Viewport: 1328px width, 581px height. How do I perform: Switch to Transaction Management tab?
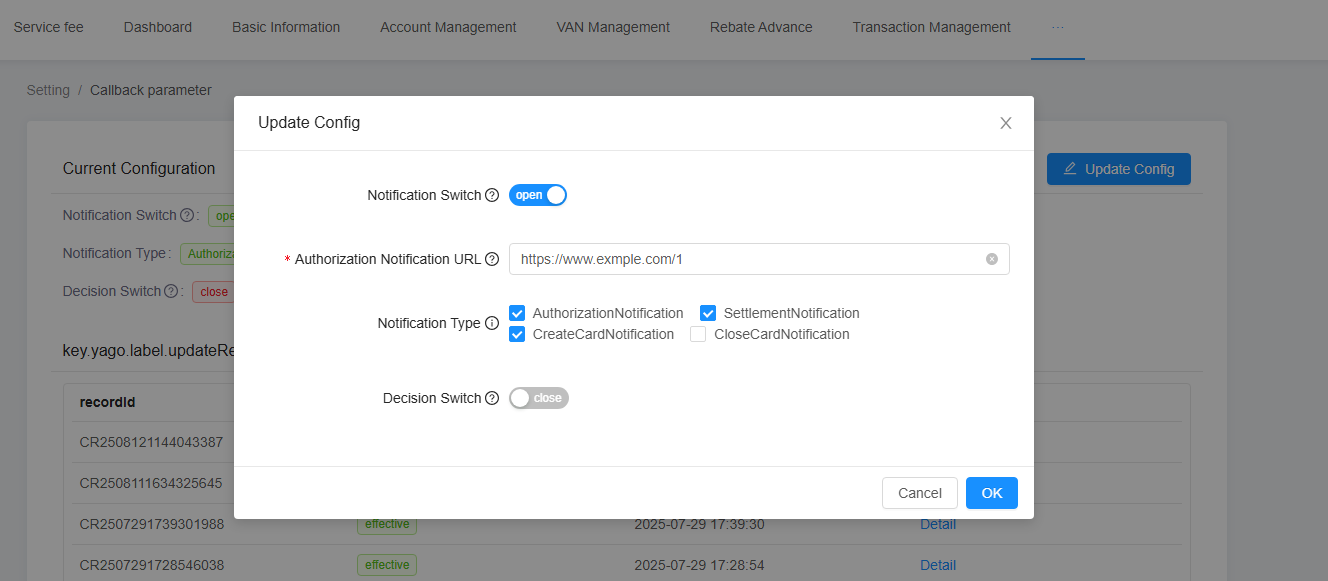[931, 27]
